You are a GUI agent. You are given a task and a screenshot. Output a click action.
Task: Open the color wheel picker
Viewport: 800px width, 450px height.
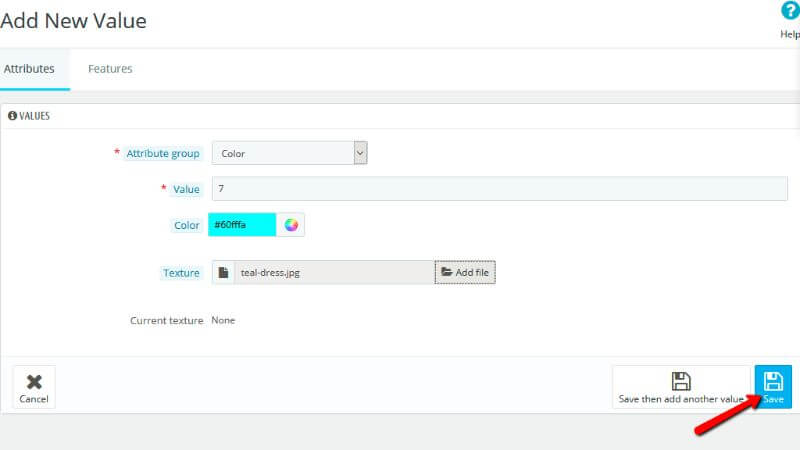(x=291, y=224)
